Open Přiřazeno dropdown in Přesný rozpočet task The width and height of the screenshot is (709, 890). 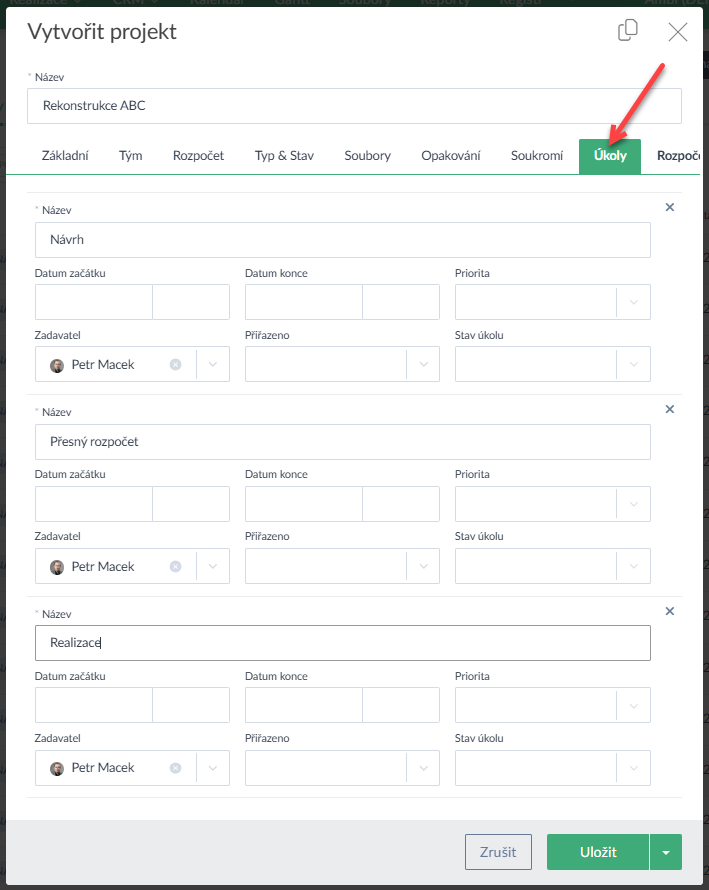point(423,567)
